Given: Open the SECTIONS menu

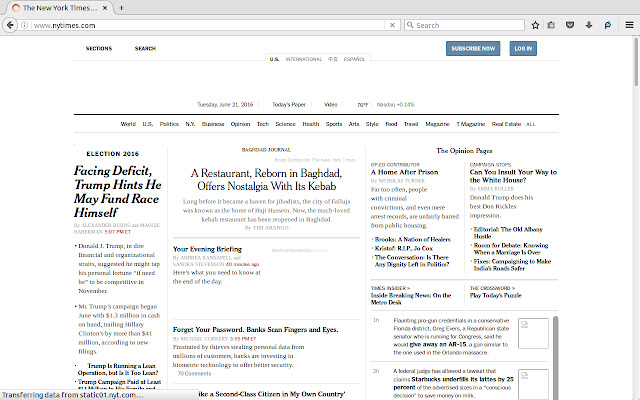Looking at the screenshot, I should click(99, 49).
